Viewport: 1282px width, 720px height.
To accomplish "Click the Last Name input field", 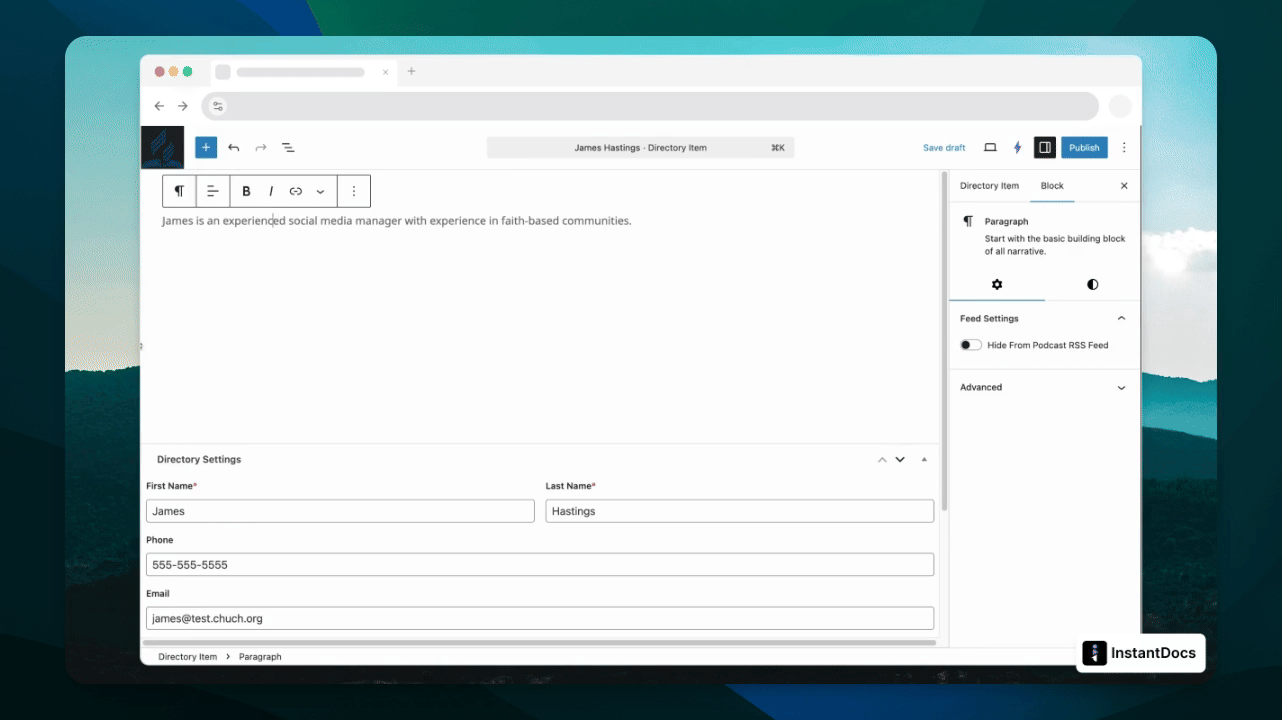I will coord(740,511).
